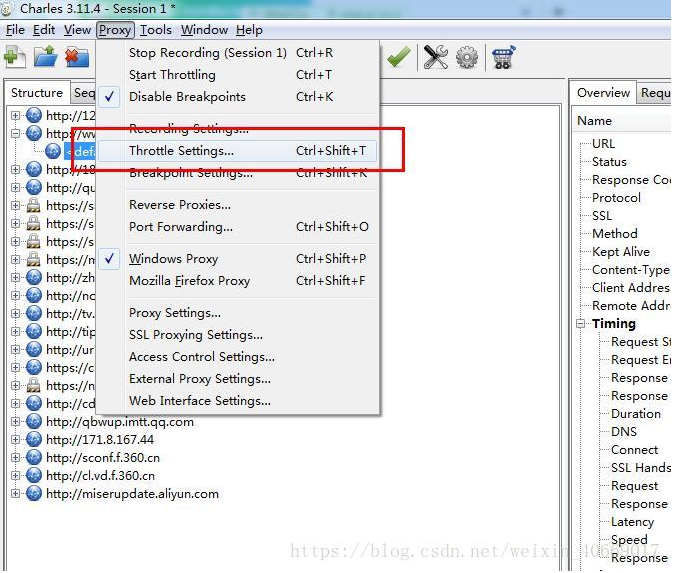Select the http://sconf.f.360.cn host row
The width and height of the screenshot is (690, 573).
103,457
